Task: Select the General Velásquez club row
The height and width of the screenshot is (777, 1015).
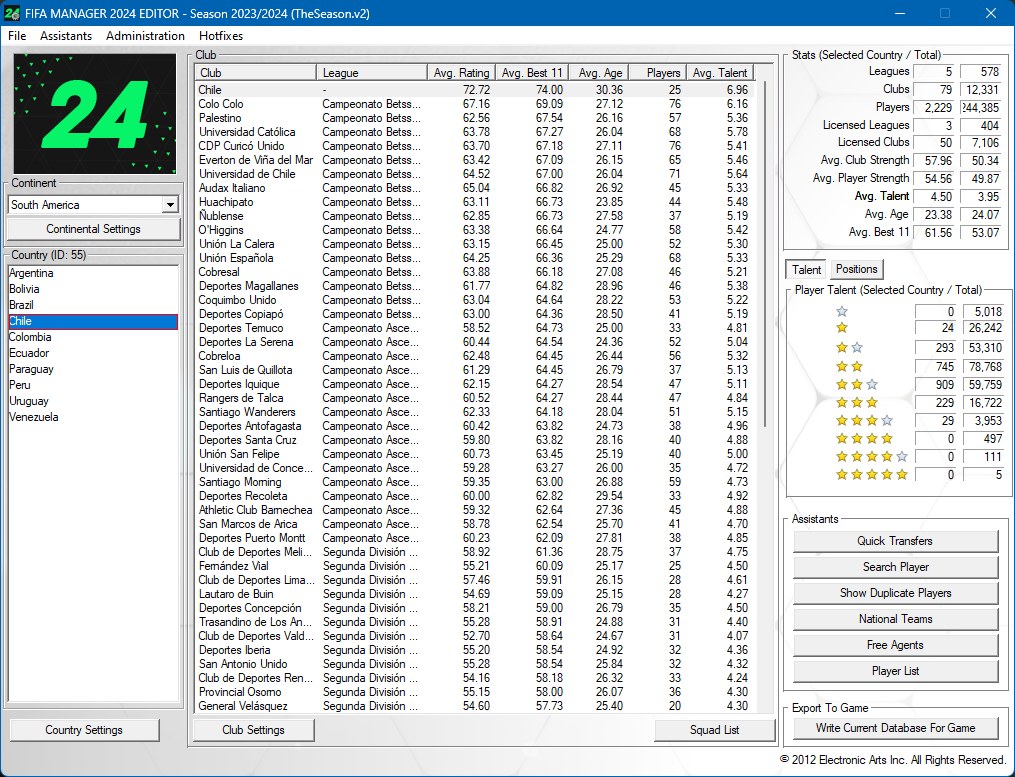Action: click(x=474, y=706)
